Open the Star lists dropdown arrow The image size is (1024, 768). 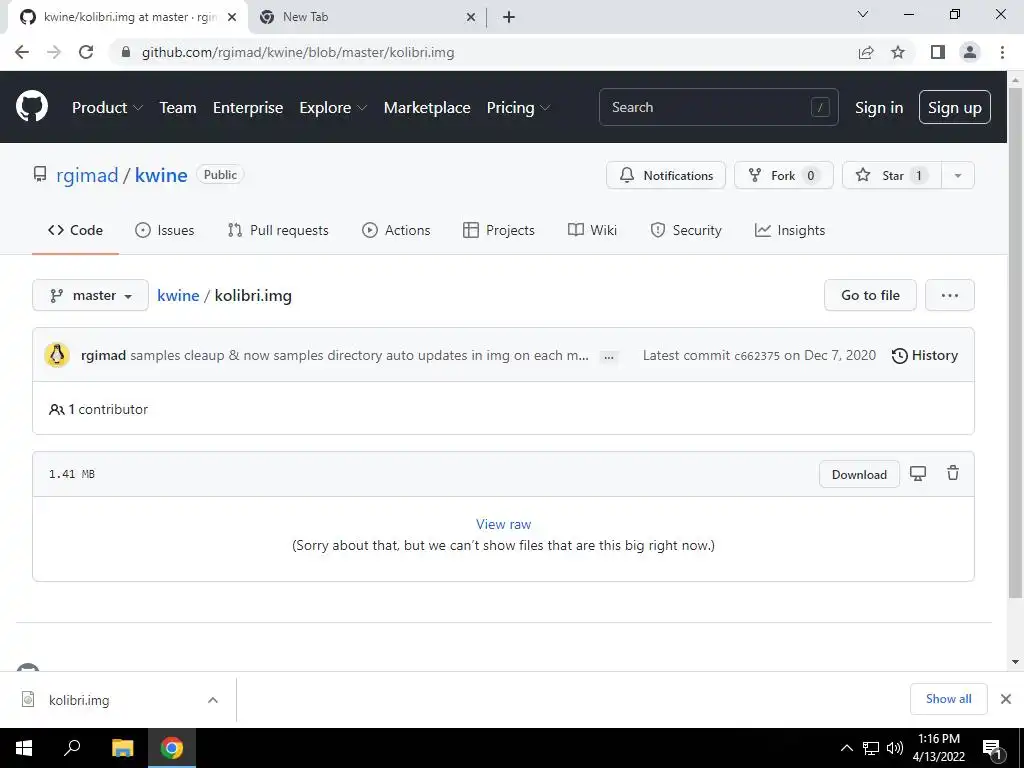957,175
